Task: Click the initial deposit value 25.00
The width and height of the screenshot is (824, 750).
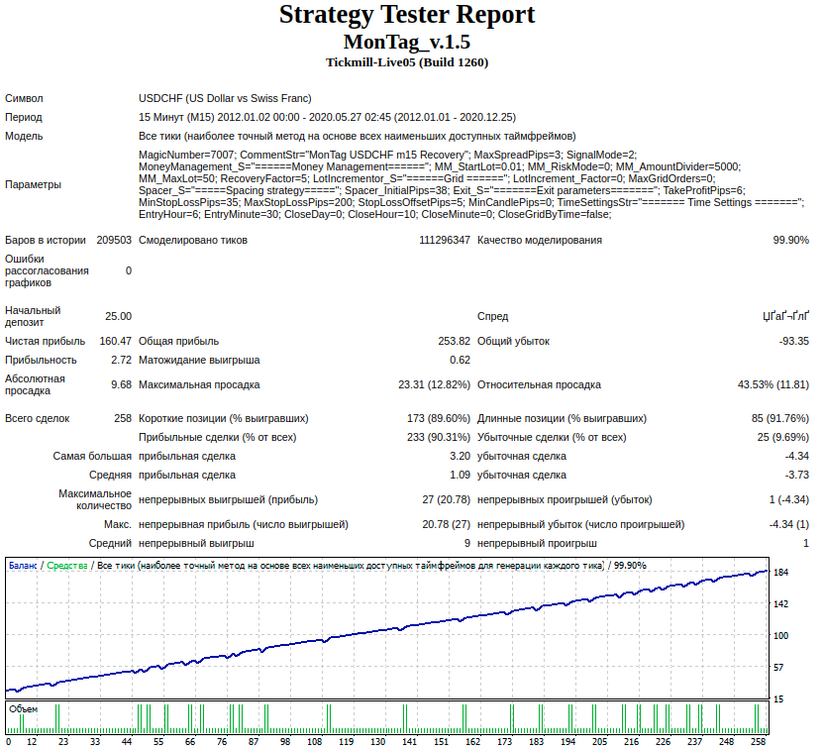Action: pyautogui.click(x=118, y=316)
